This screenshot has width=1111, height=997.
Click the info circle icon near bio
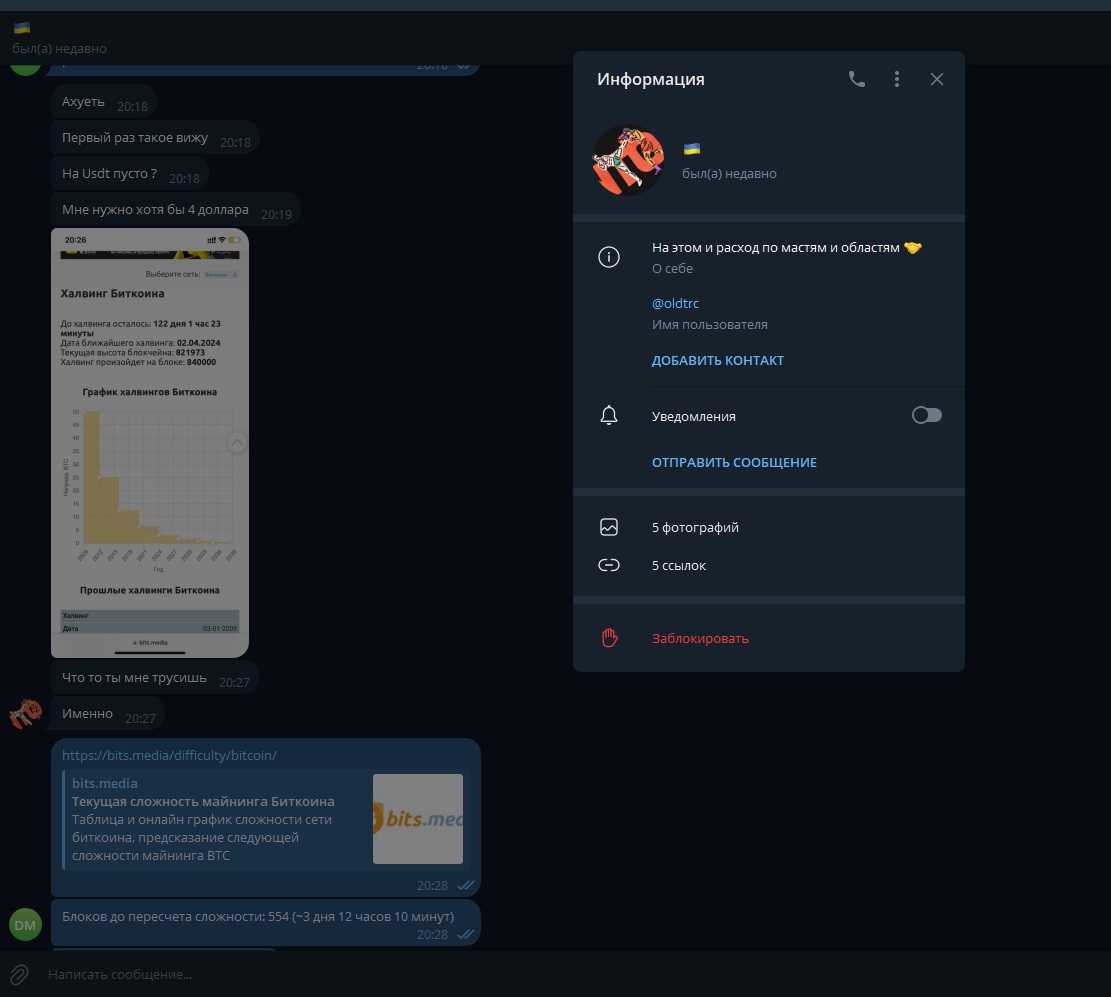609,257
